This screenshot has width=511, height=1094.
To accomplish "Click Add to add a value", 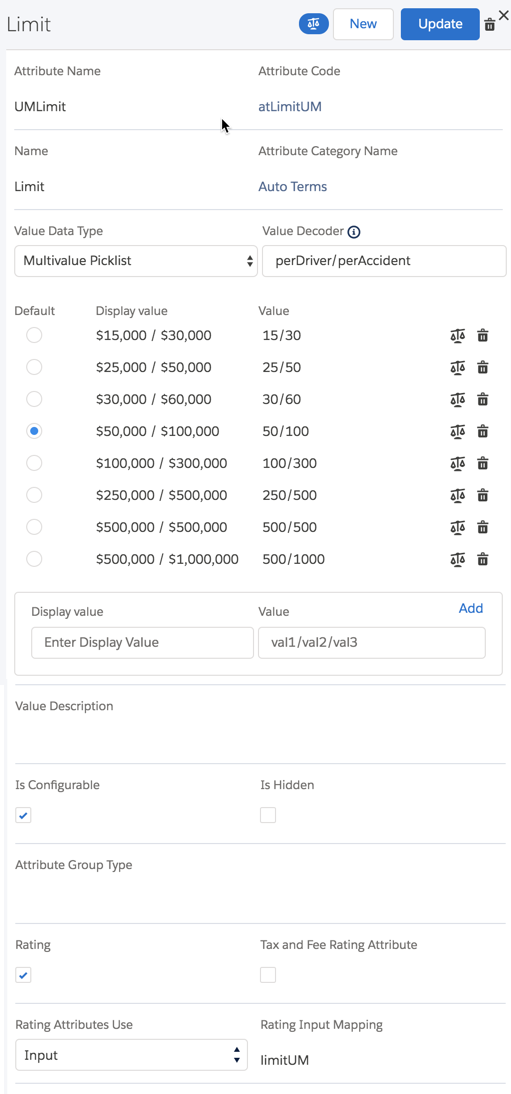I will [x=471, y=608].
